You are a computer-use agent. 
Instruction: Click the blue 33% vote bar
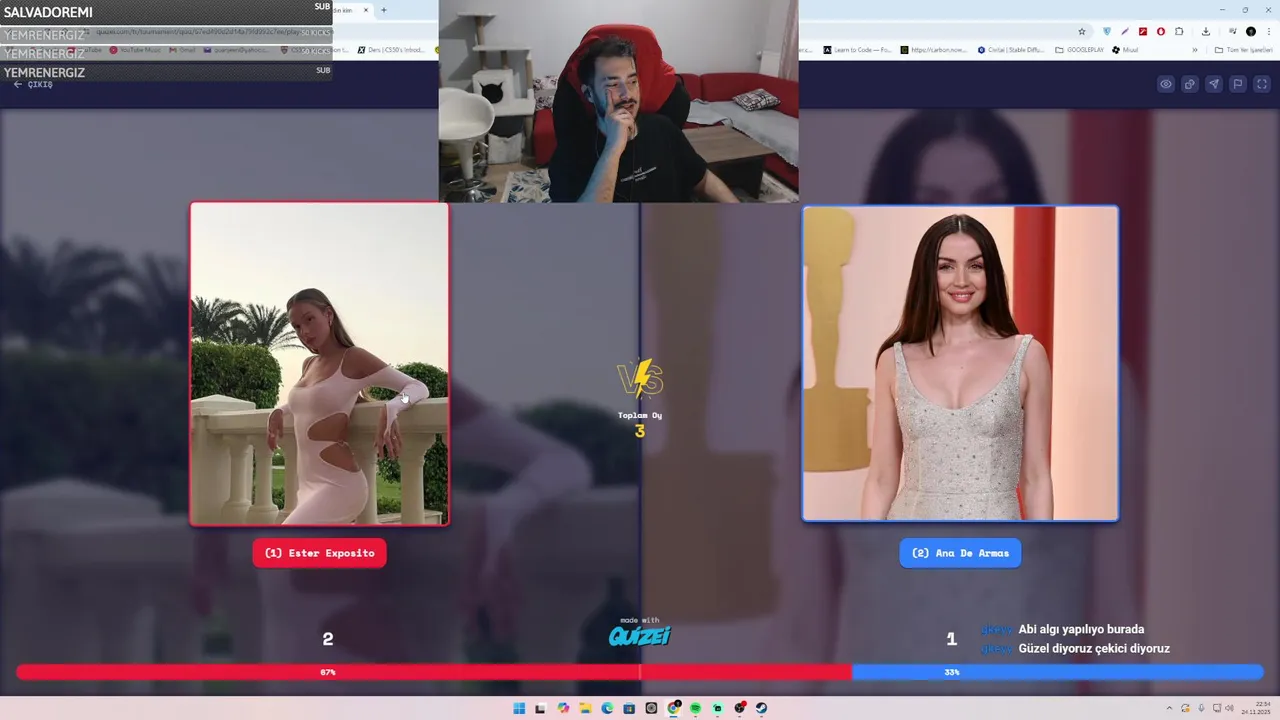tap(1057, 672)
